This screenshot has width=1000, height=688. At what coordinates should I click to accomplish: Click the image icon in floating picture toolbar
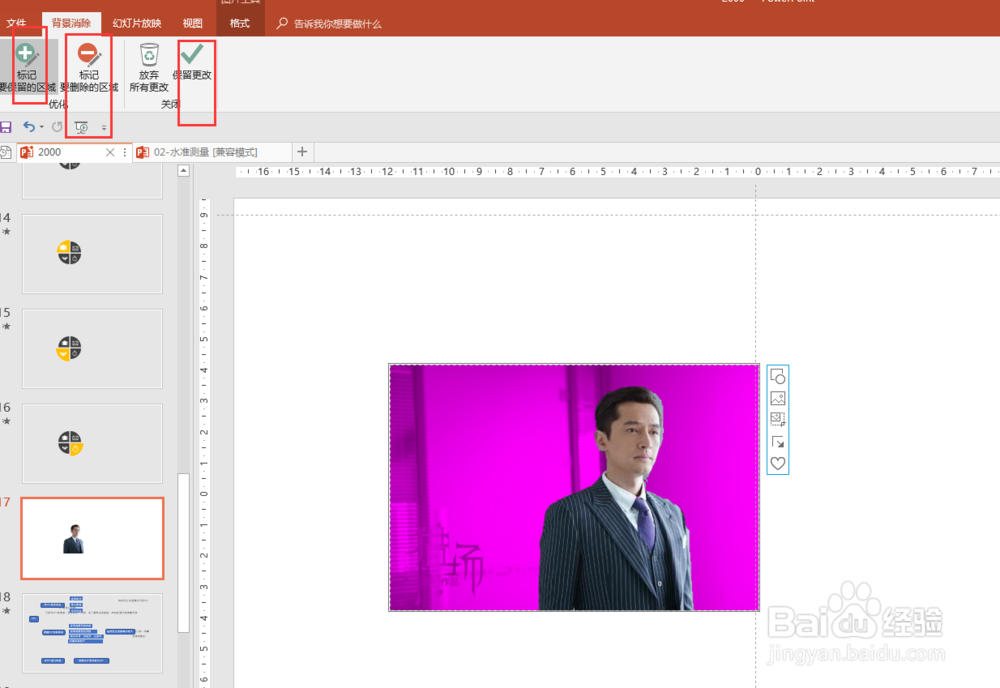[x=777, y=398]
